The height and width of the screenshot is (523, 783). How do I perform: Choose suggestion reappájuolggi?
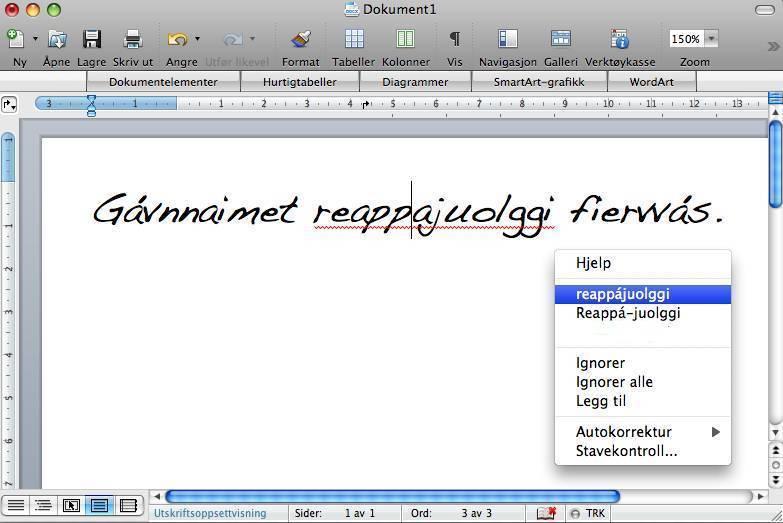click(643, 294)
